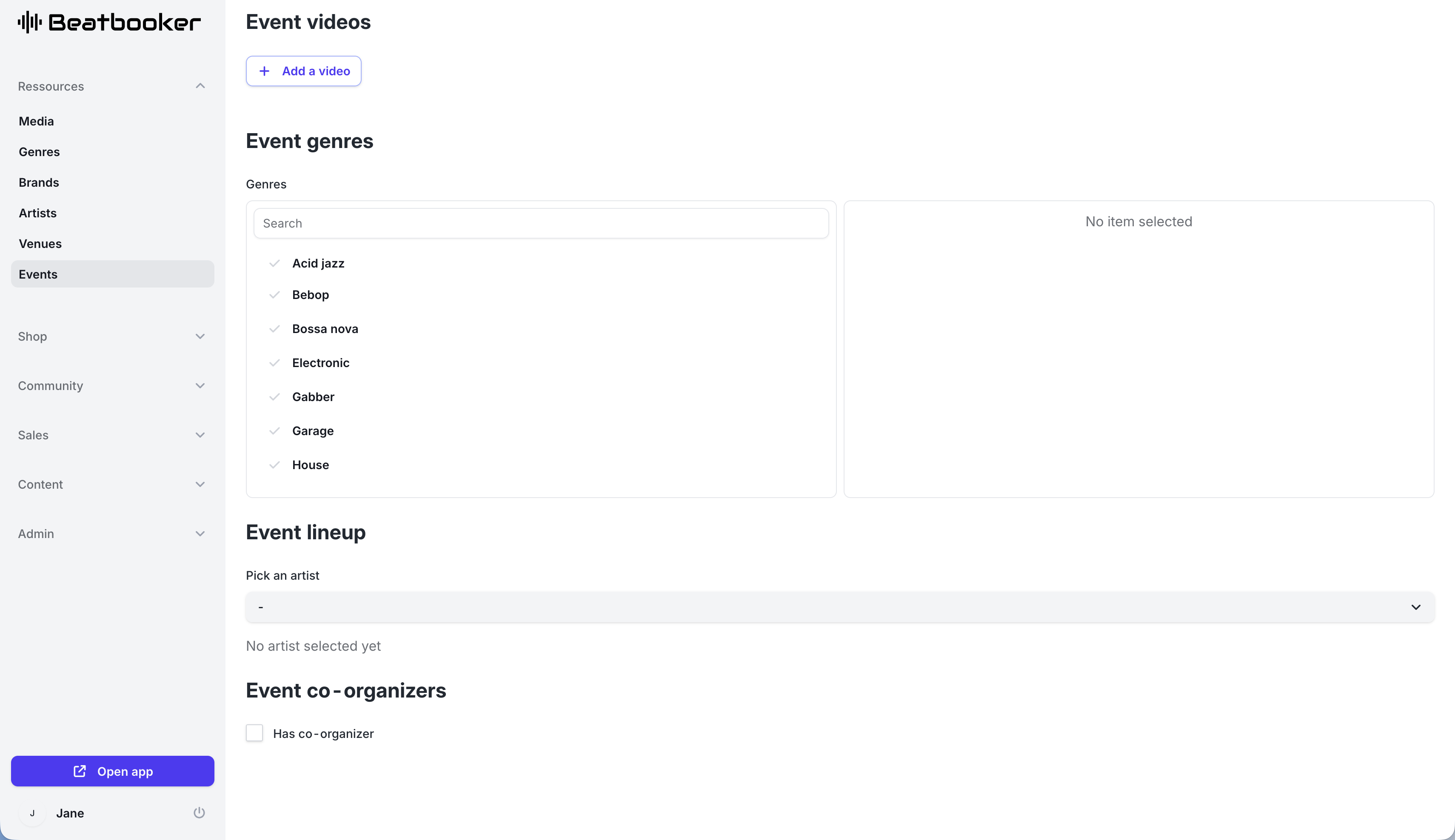Click the plus icon in Add a video
This screenshot has height=840, width=1455.
[264, 71]
